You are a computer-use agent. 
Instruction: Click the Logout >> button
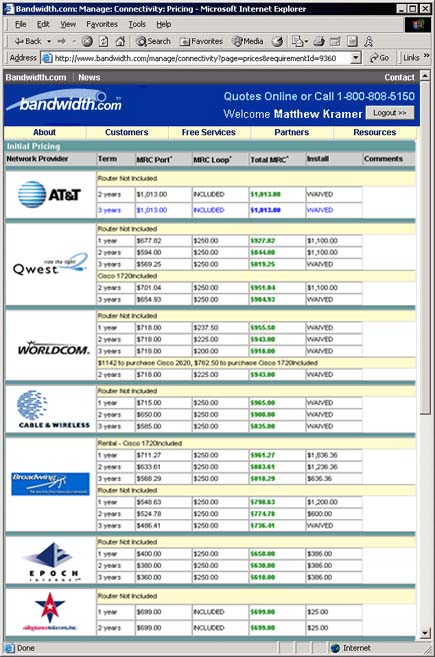tap(390, 113)
